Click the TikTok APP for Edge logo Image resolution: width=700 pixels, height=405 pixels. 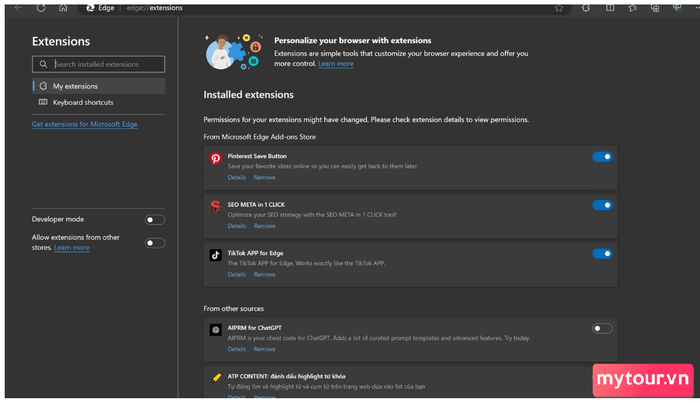[x=216, y=255]
